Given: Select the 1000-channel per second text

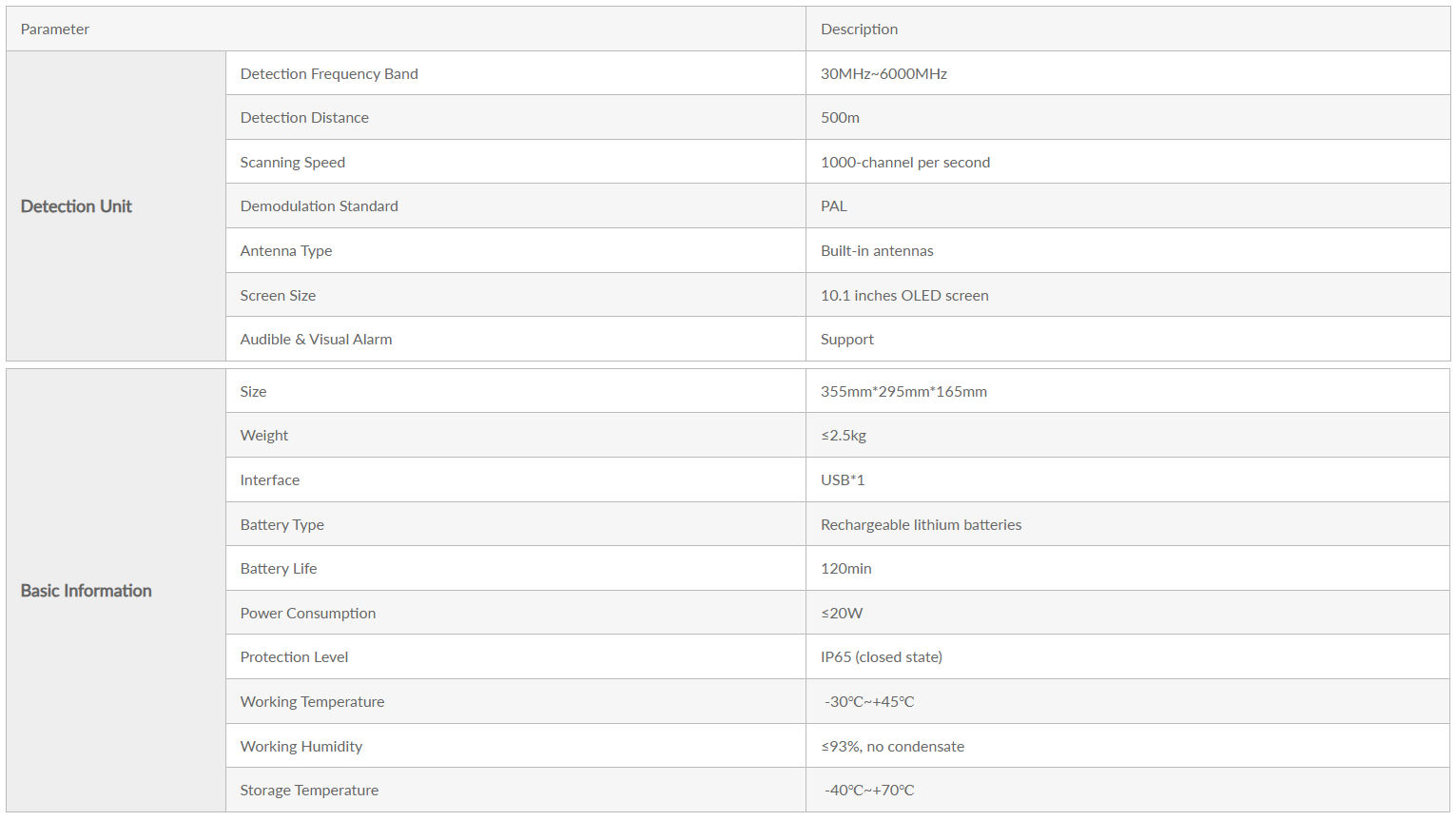Looking at the screenshot, I should click(x=905, y=163).
